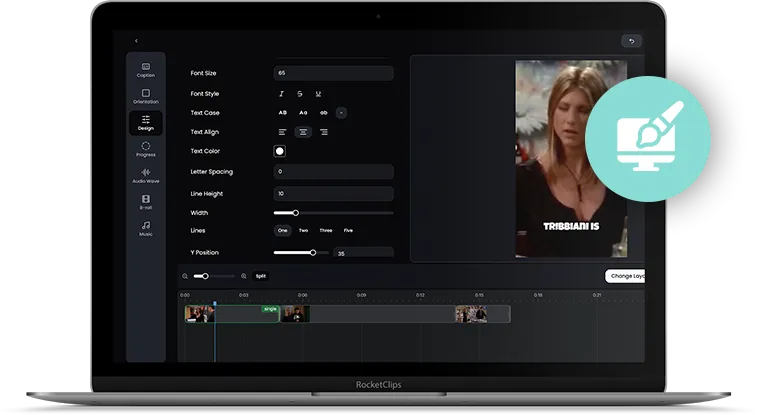Image resolution: width=758 pixels, height=415 pixels.
Task: Click the Font Size input field
Action: tap(334, 73)
